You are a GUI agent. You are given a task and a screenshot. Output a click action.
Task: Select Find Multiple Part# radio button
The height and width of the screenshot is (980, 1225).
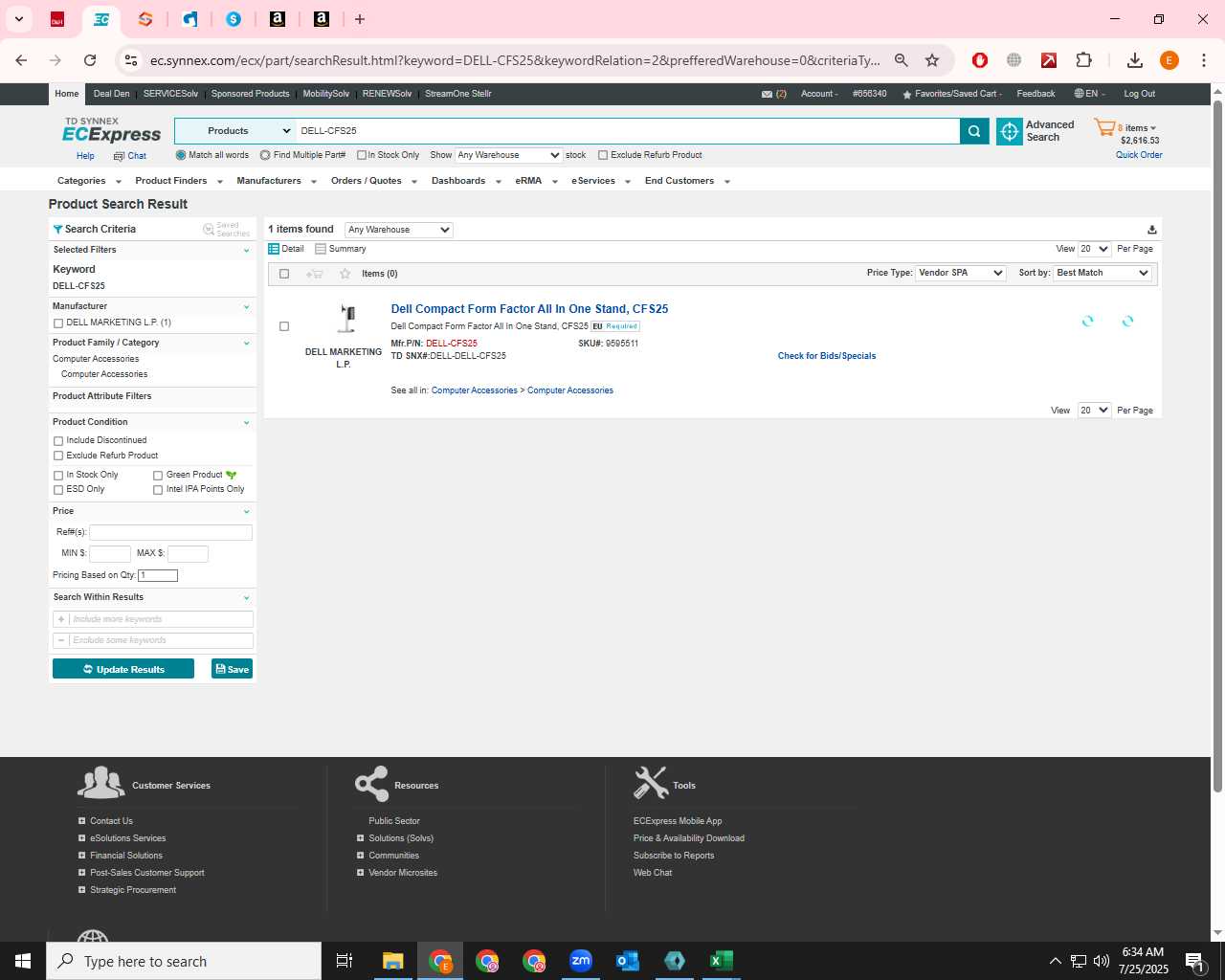(x=265, y=155)
